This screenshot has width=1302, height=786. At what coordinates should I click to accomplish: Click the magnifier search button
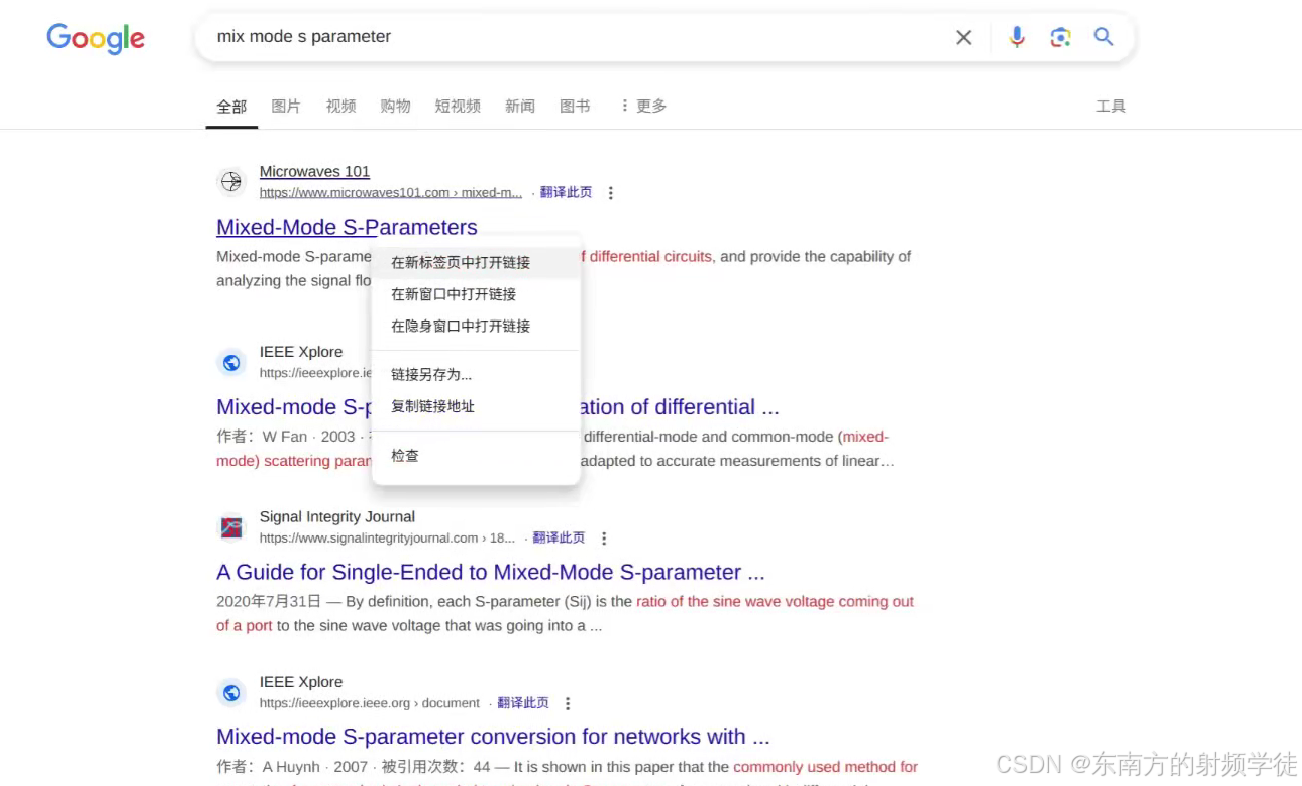coord(1103,37)
